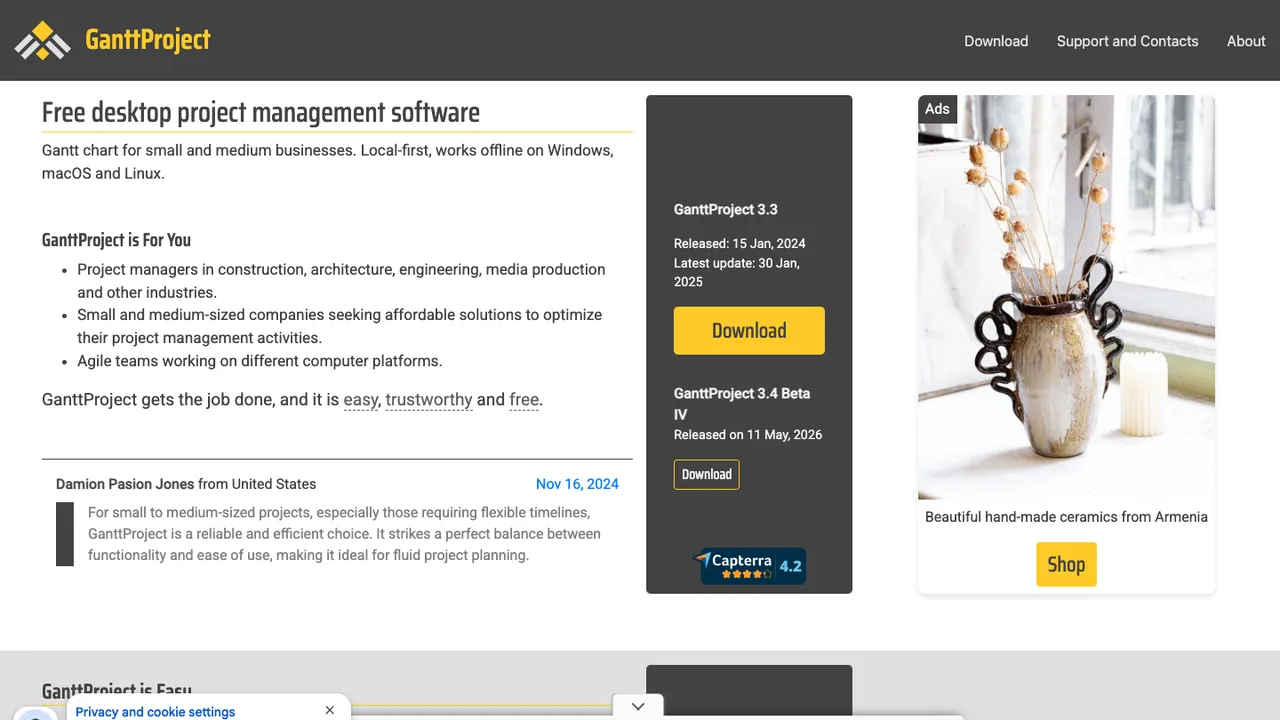Image resolution: width=1280 pixels, height=720 pixels.
Task: Open the About page from the header
Action: pos(1246,41)
